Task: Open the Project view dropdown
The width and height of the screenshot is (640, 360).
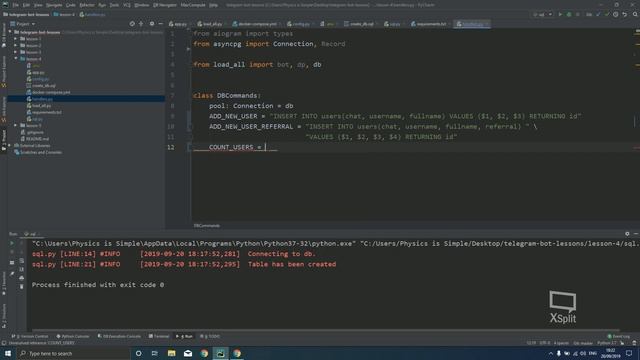Action: coord(23,24)
